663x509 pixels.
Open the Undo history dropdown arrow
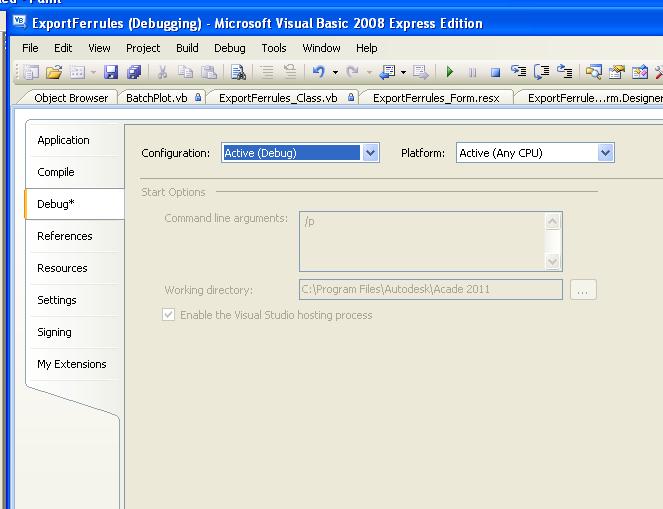pyautogui.click(x=335, y=73)
